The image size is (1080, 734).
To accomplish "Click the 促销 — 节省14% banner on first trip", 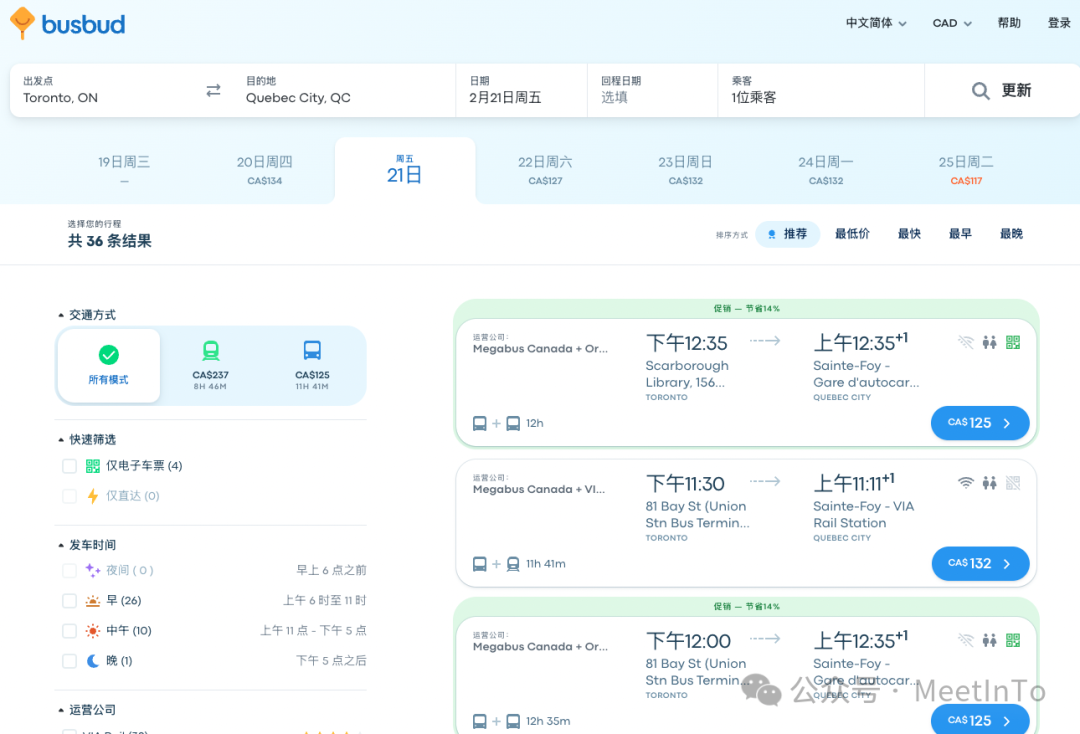I will point(747,308).
